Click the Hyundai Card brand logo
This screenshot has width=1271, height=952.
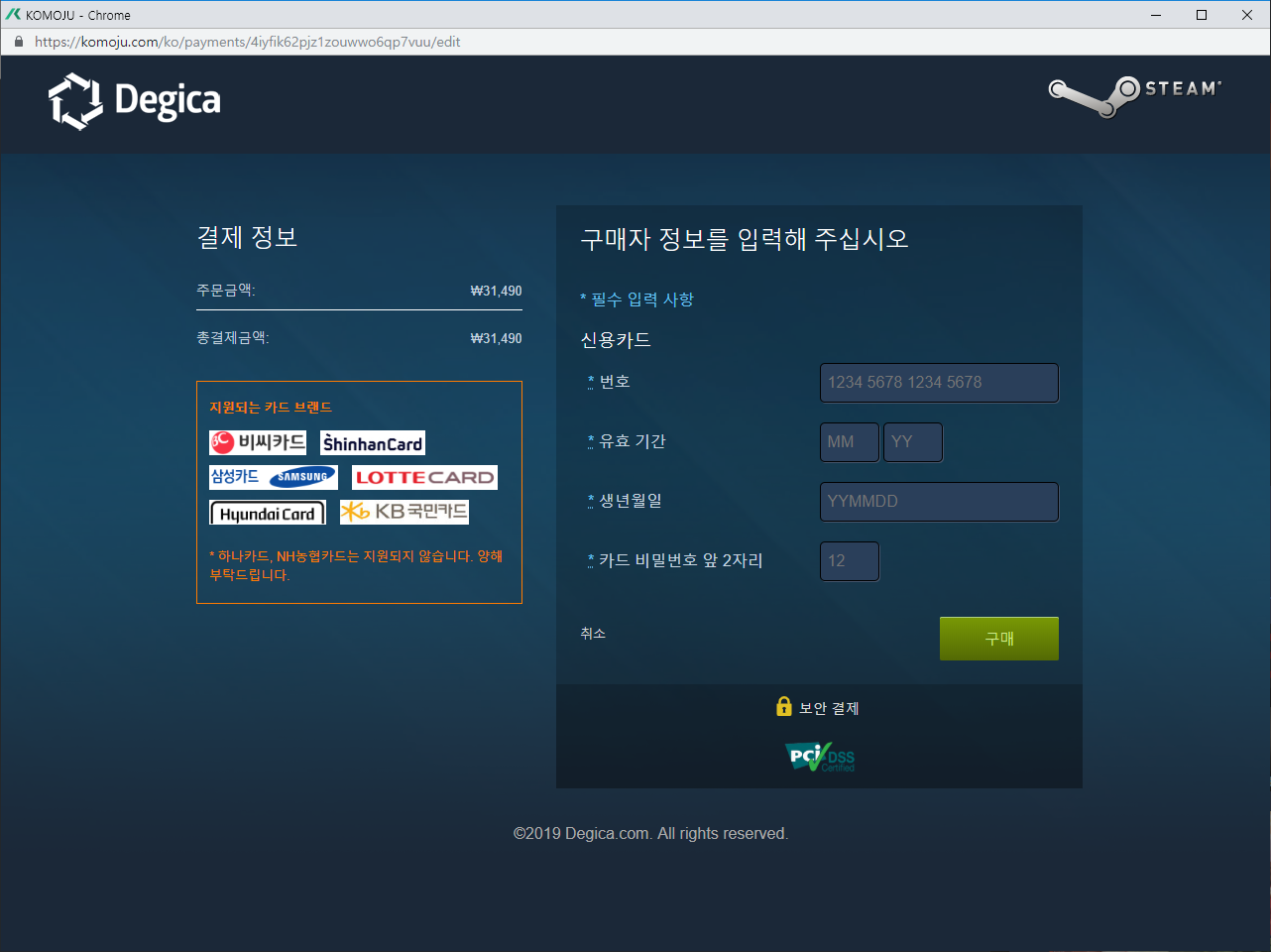coord(268,513)
